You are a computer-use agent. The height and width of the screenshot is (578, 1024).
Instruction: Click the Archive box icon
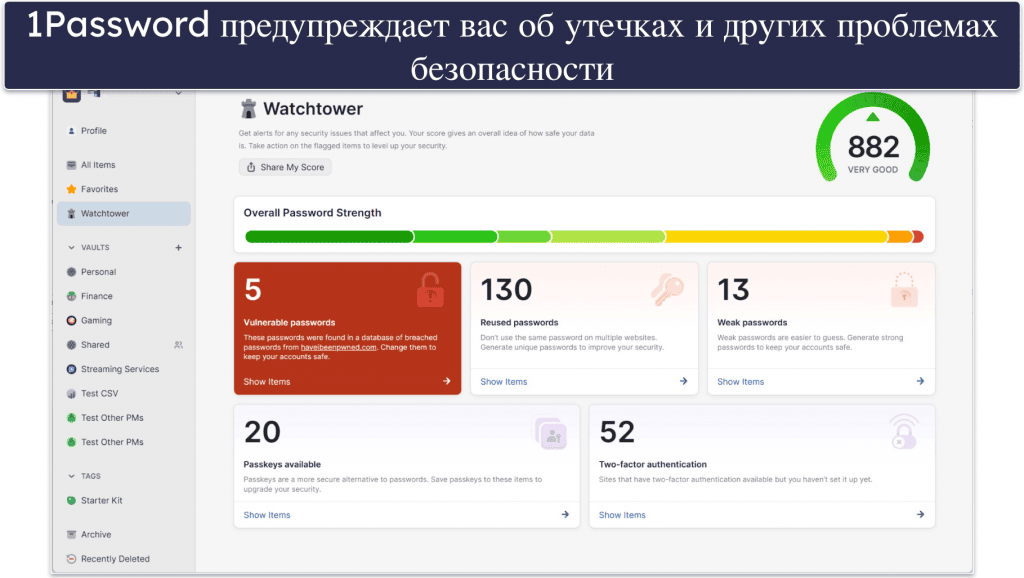71,535
